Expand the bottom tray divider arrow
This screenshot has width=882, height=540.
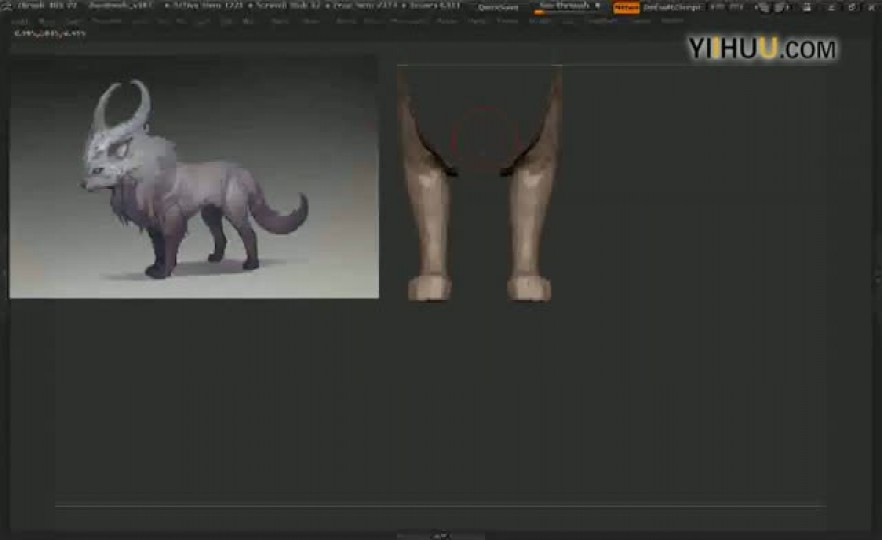click(441, 536)
